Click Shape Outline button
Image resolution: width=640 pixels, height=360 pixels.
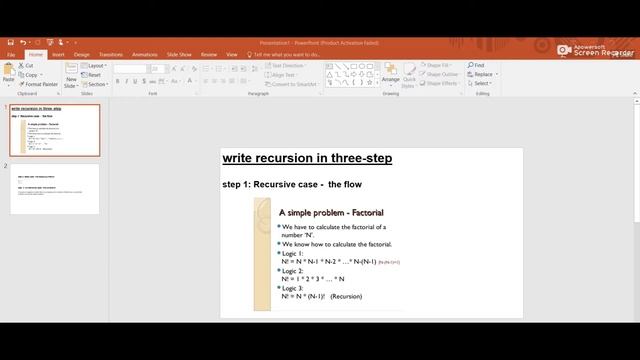click(x=439, y=74)
